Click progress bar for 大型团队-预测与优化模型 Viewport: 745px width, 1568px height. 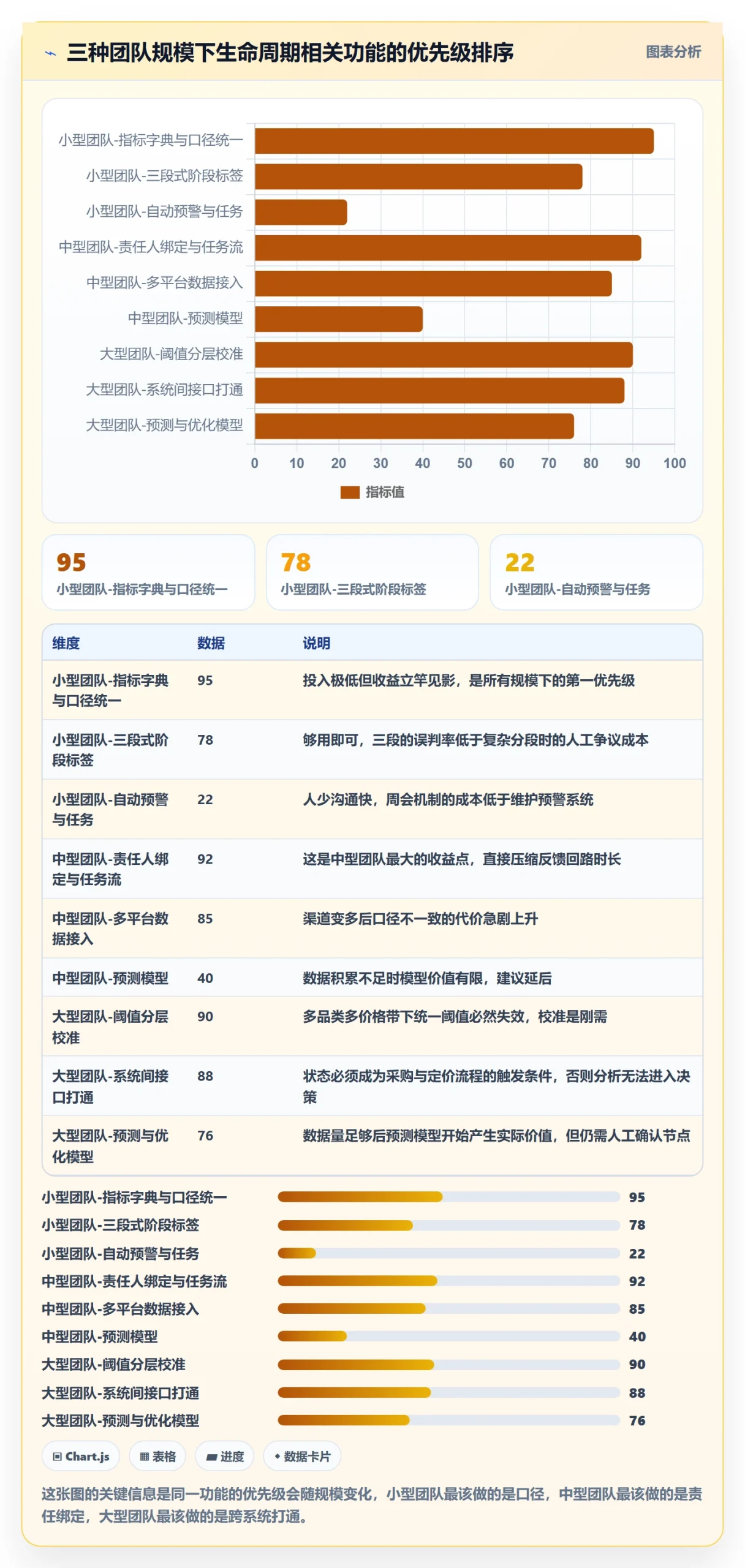point(448,1420)
